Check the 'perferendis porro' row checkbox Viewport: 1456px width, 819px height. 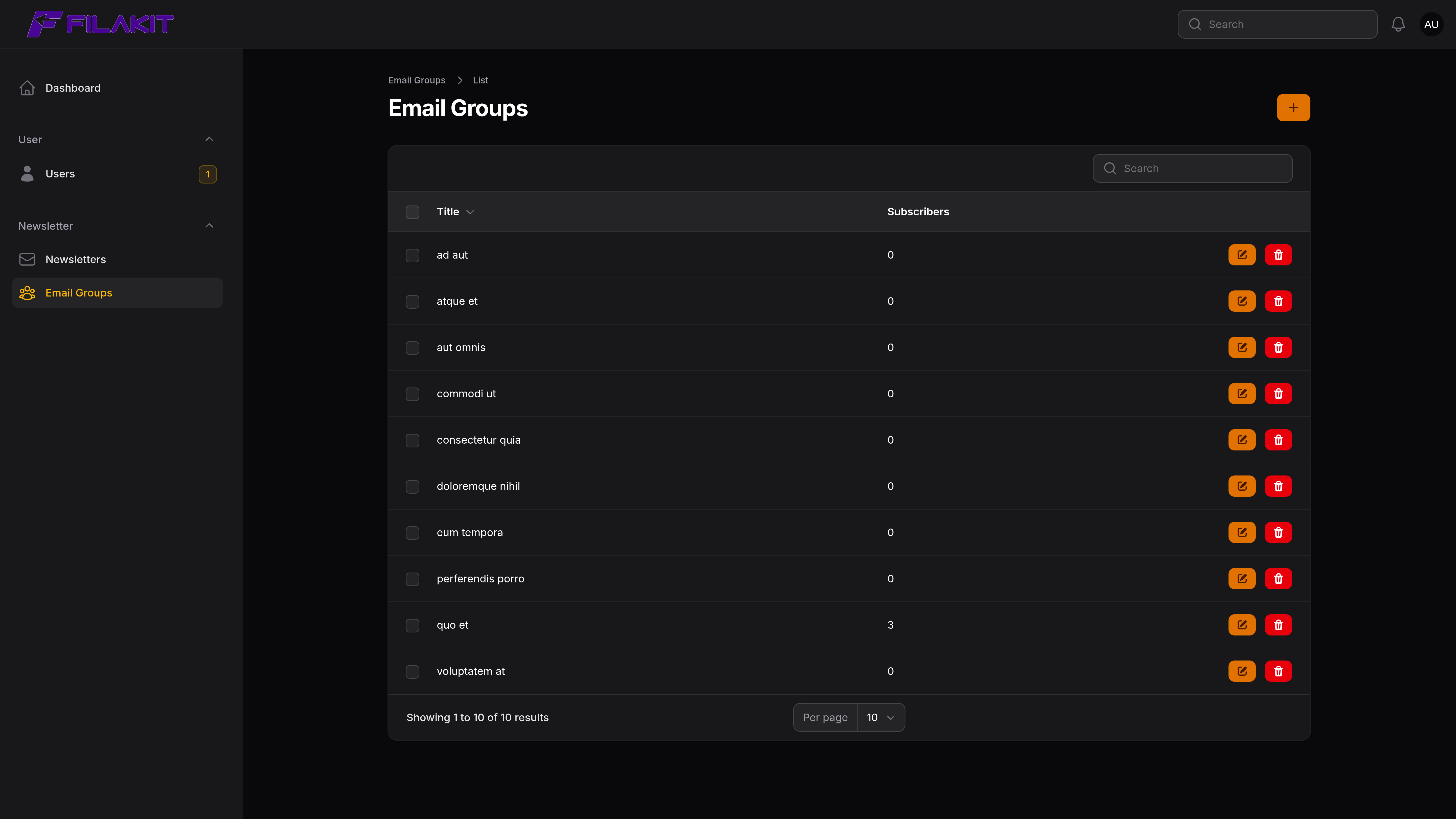413,579
